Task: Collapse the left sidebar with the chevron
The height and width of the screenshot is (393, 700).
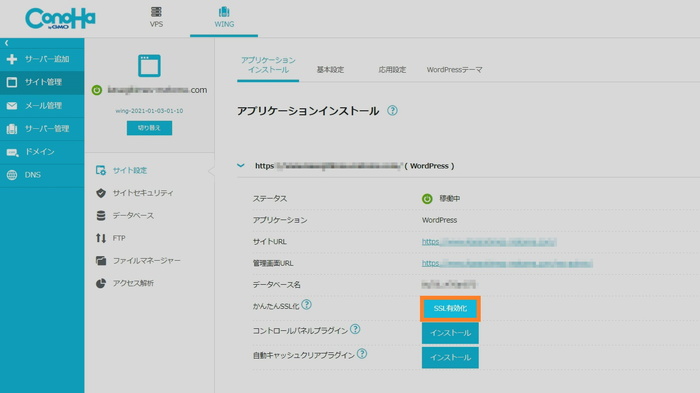Action: (6, 43)
